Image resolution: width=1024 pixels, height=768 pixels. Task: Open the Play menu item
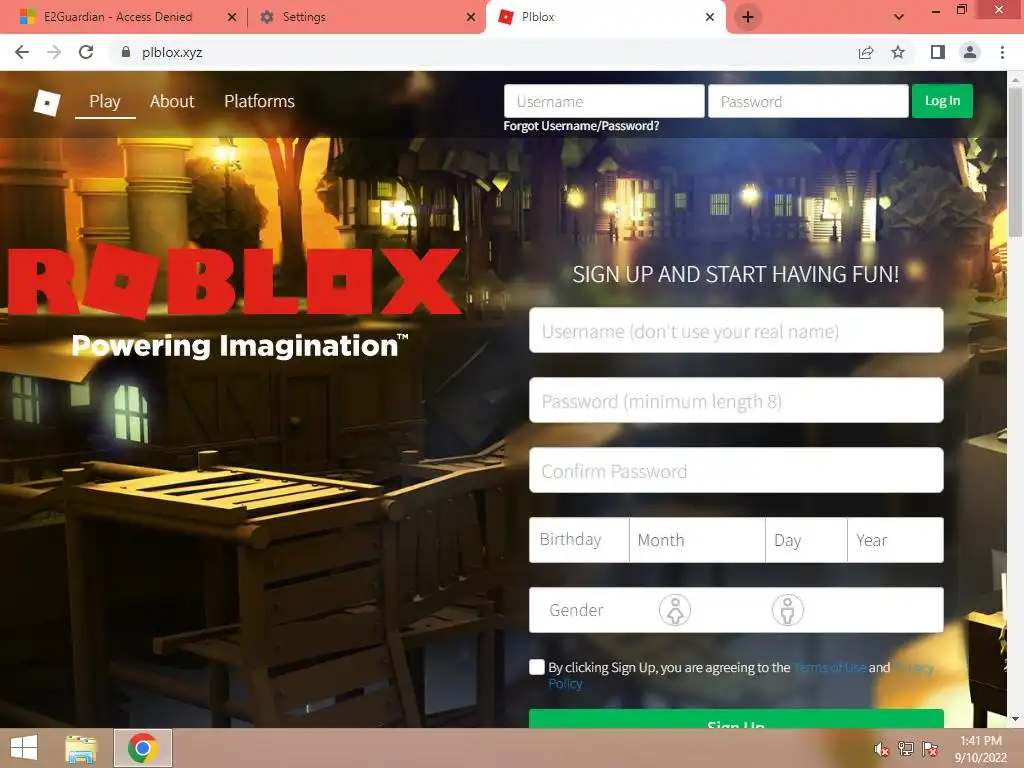(x=105, y=101)
